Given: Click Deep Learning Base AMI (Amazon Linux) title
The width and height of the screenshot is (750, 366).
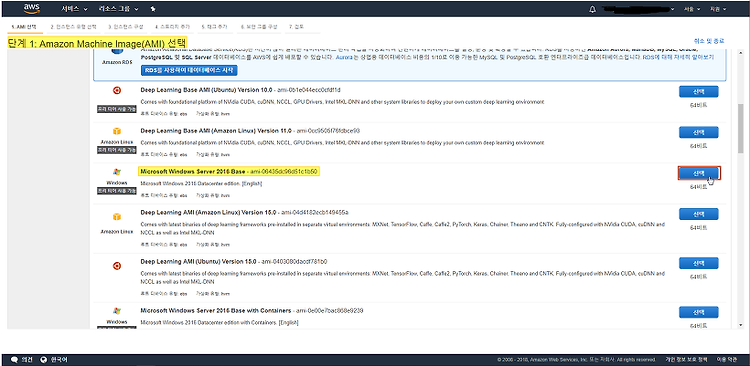Looking at the screenshot, I should pos(216,130).
